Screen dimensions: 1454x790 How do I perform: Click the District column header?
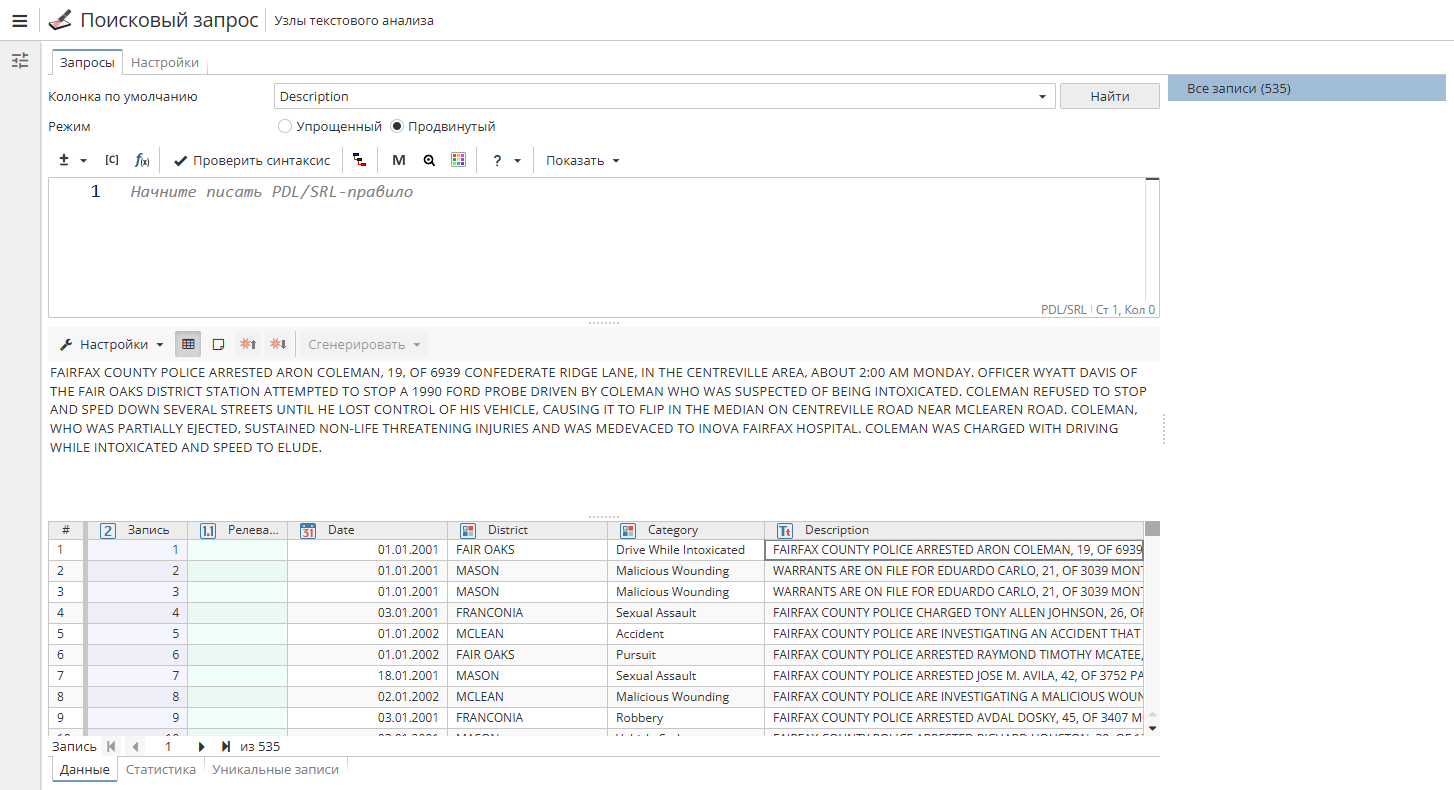528,530
